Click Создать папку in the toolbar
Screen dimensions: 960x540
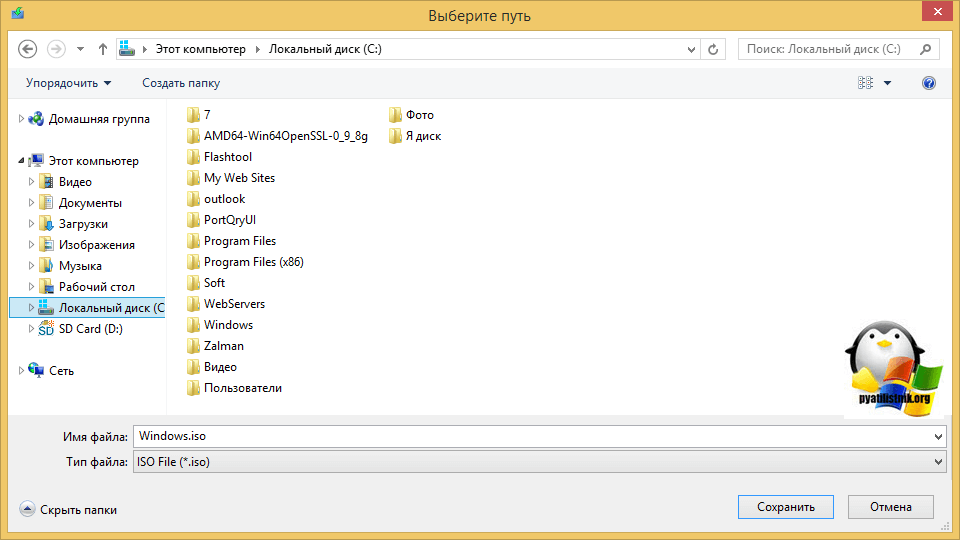click(181, 83)
